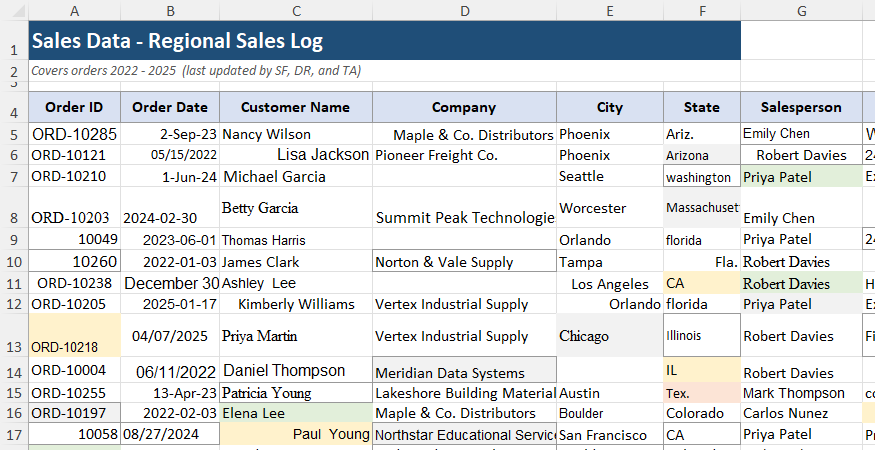Select customer Ashley Lee
This screenshot has width=875, height=450.
point(296,283)
